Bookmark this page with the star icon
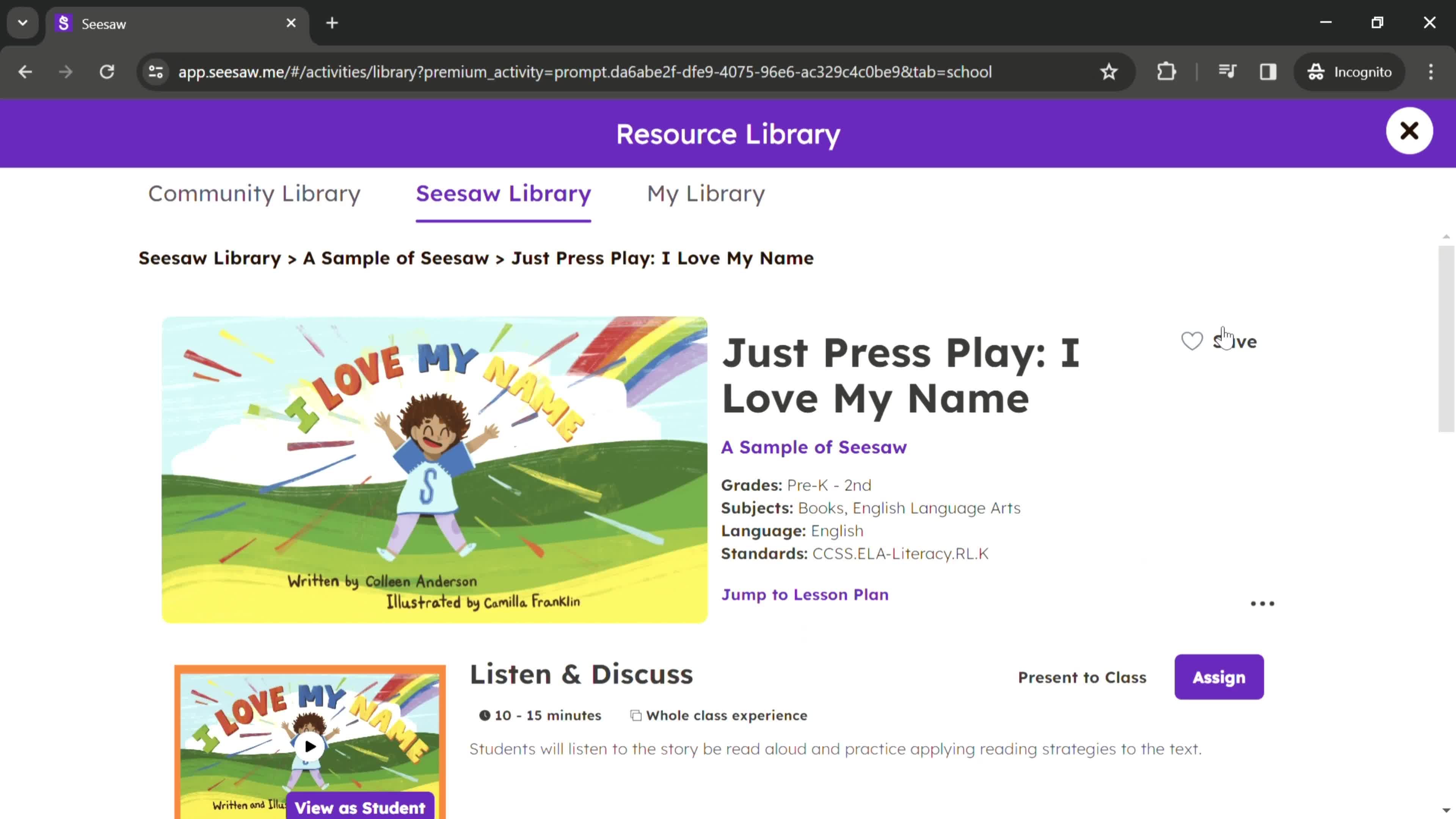 click(1108, 72)
